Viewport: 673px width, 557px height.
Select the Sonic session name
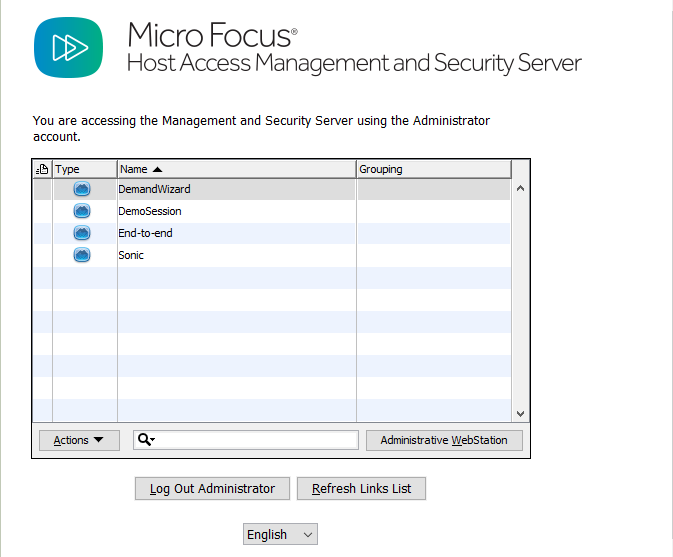pyautogui.click(x=131, y=255)
